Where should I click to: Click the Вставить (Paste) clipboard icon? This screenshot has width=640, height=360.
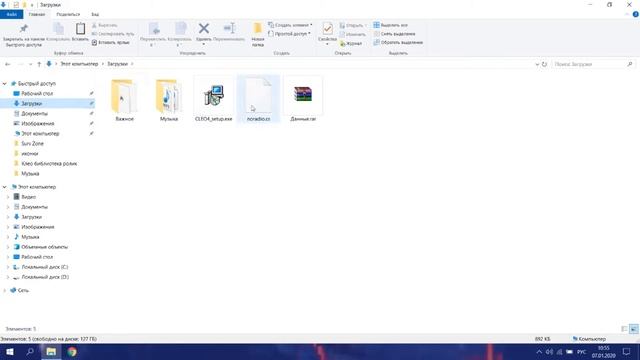click(80, 29)
